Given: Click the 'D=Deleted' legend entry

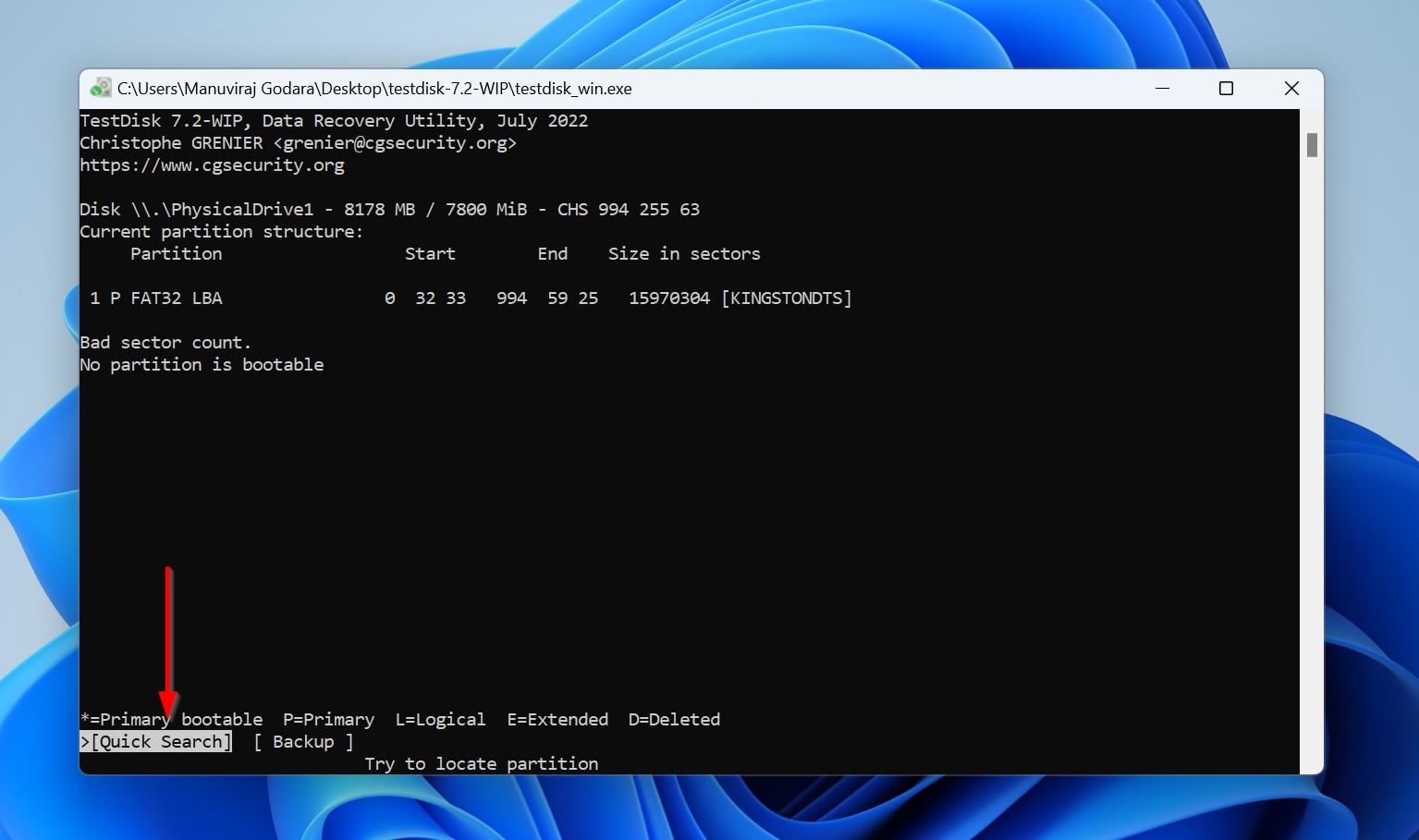Looking at the screenshot, I should click(x=674, y=720).
